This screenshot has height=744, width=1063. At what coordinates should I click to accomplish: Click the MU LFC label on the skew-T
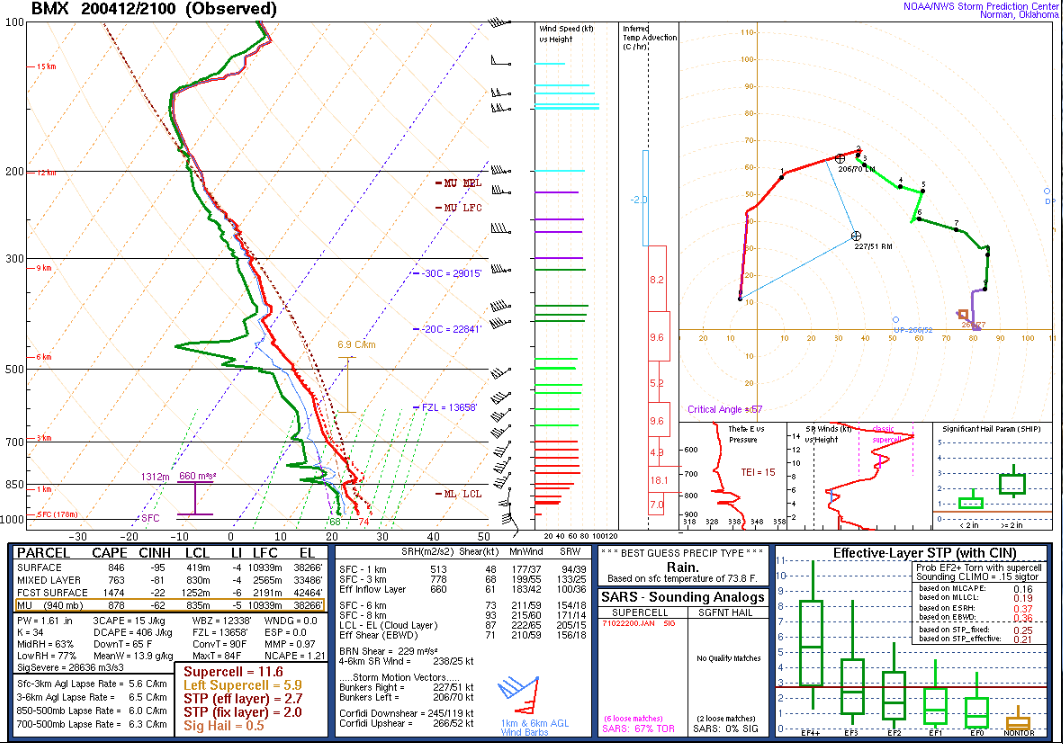click(462, 207)
